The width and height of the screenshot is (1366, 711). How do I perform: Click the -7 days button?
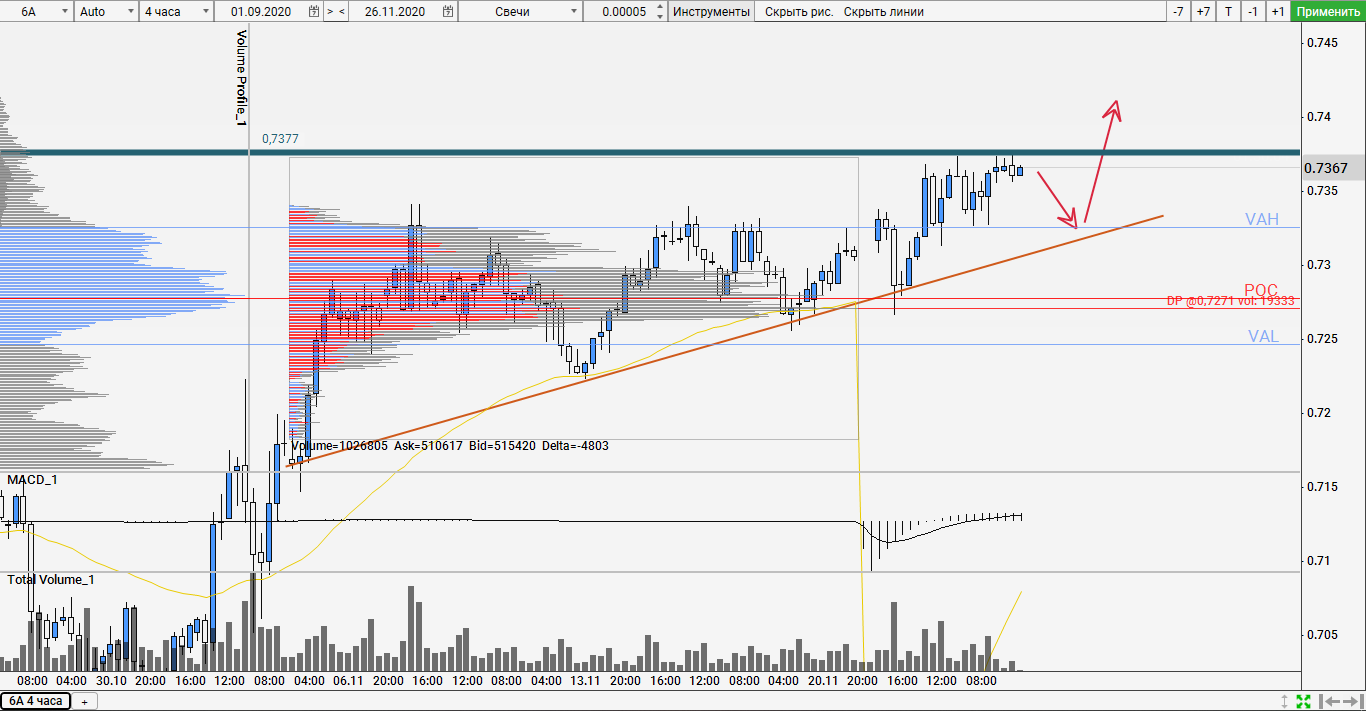pos(1179,12)
